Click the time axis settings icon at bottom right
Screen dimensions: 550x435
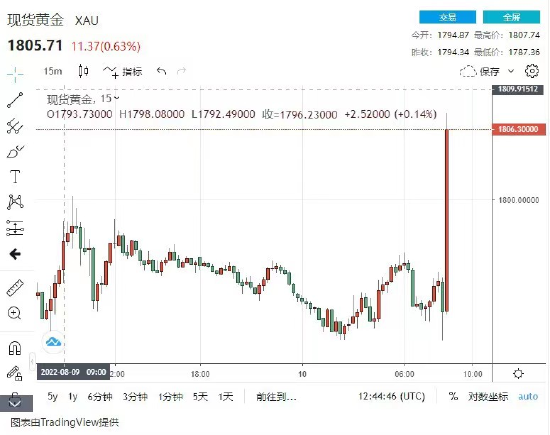(x=518, y=374)
